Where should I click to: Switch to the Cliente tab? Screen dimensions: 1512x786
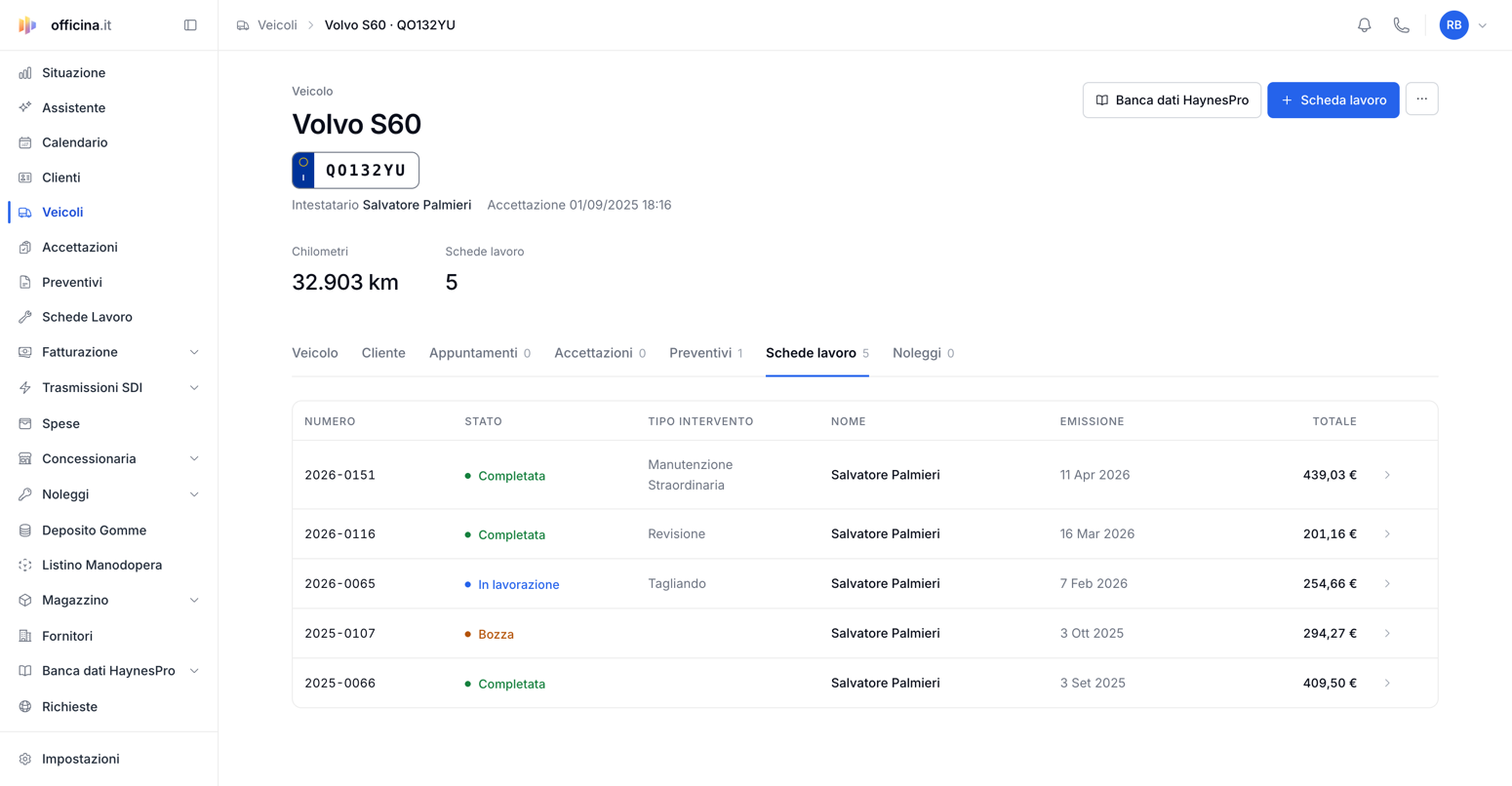point(383,353)
